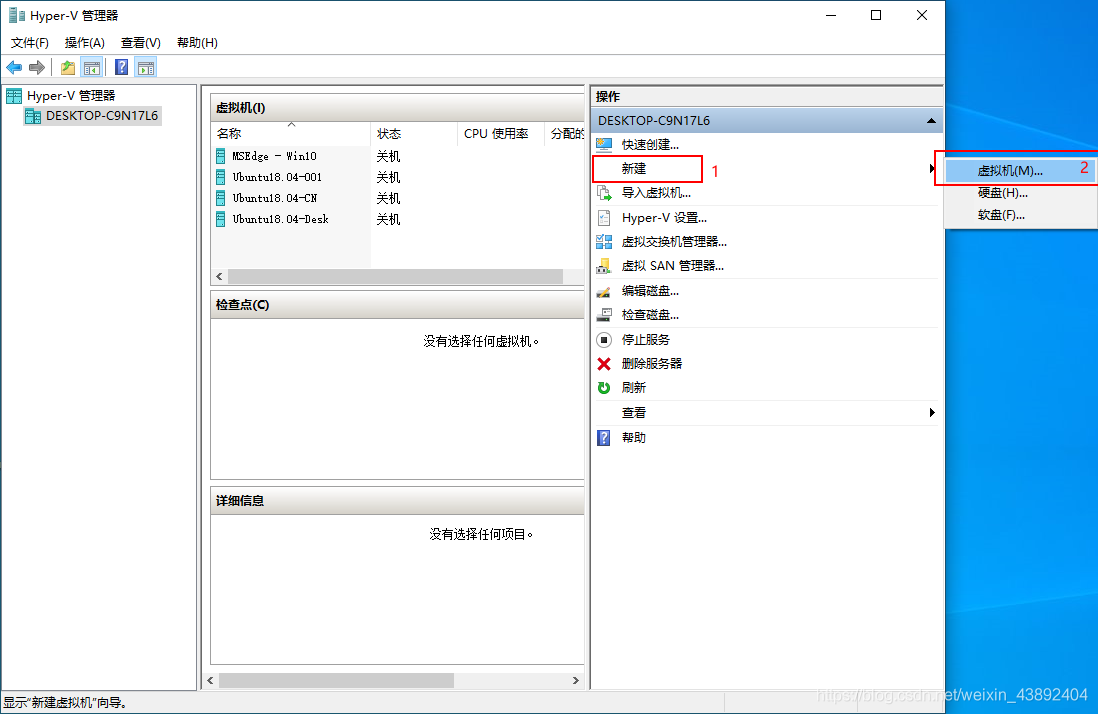Viewport: 1098px width, 714px height.
Task: Select DESKTOP-C9N17L6 in the console tree
Action: (x=102, y=116)
